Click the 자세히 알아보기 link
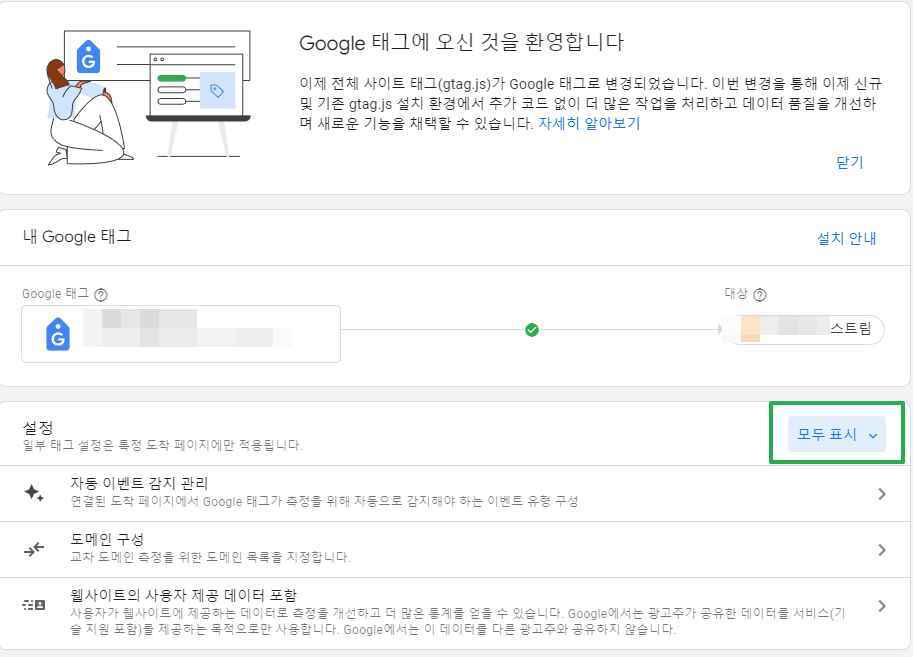This screenshot has width=913, height=657. click(x=589, y=123)
